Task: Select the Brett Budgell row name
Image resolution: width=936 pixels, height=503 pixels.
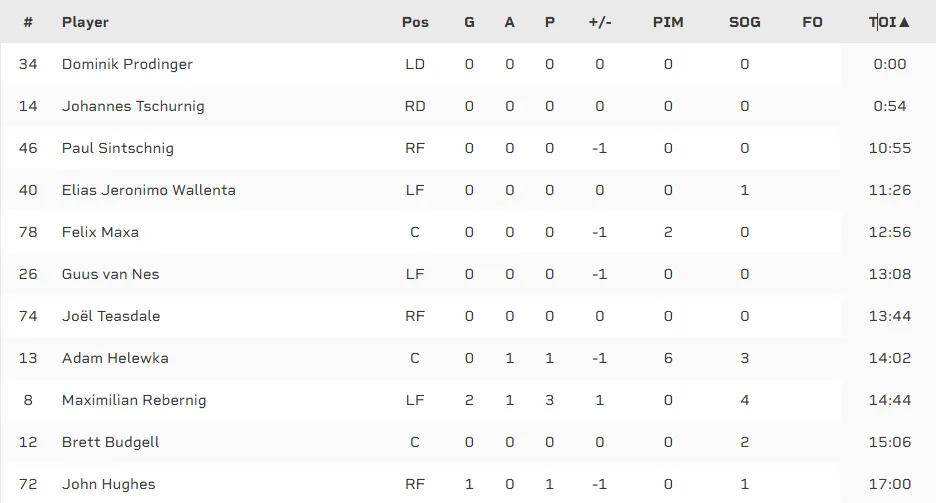Action: [x=110, y=442]
